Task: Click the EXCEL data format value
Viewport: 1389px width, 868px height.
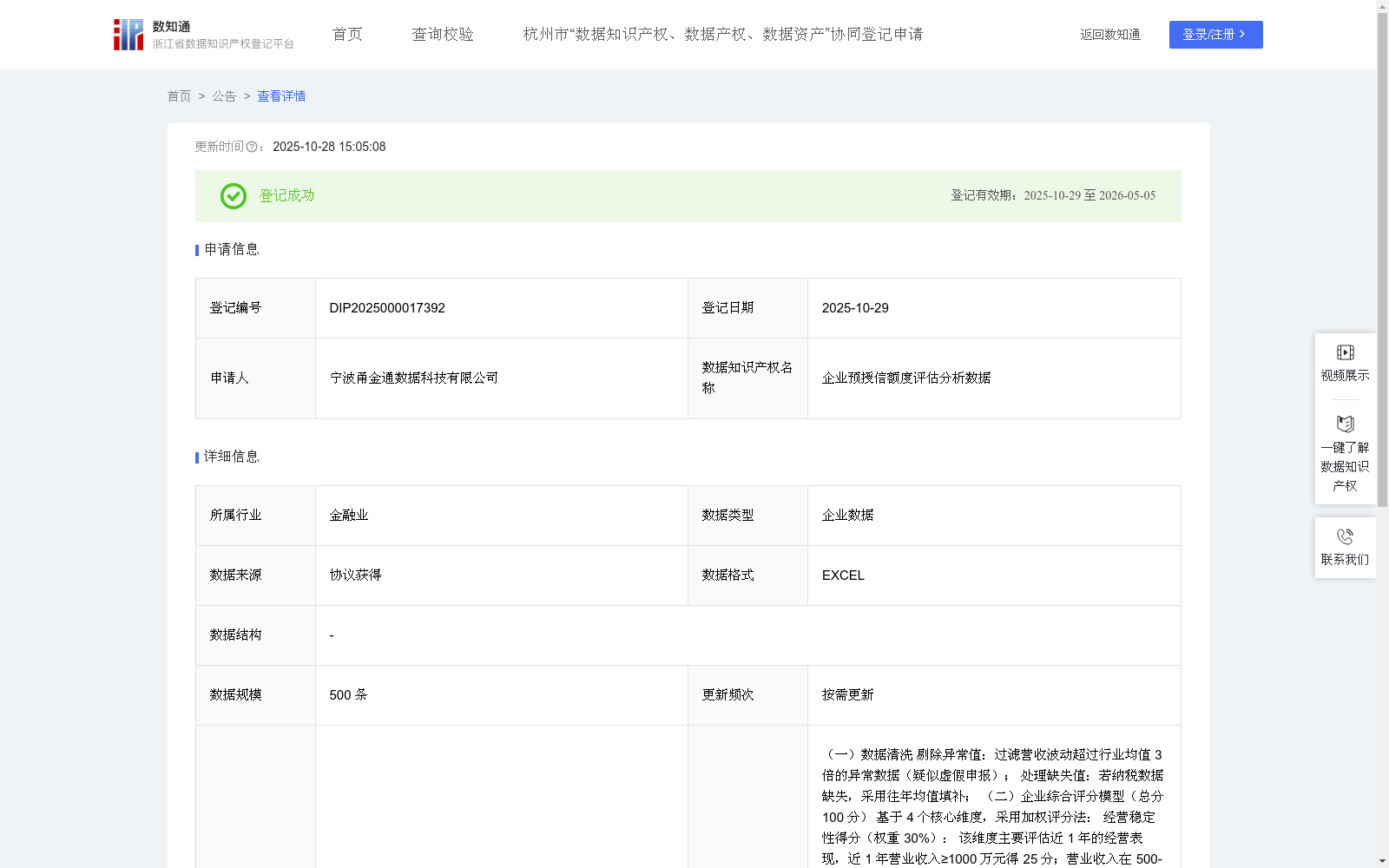Action: (x=843, y=575)
